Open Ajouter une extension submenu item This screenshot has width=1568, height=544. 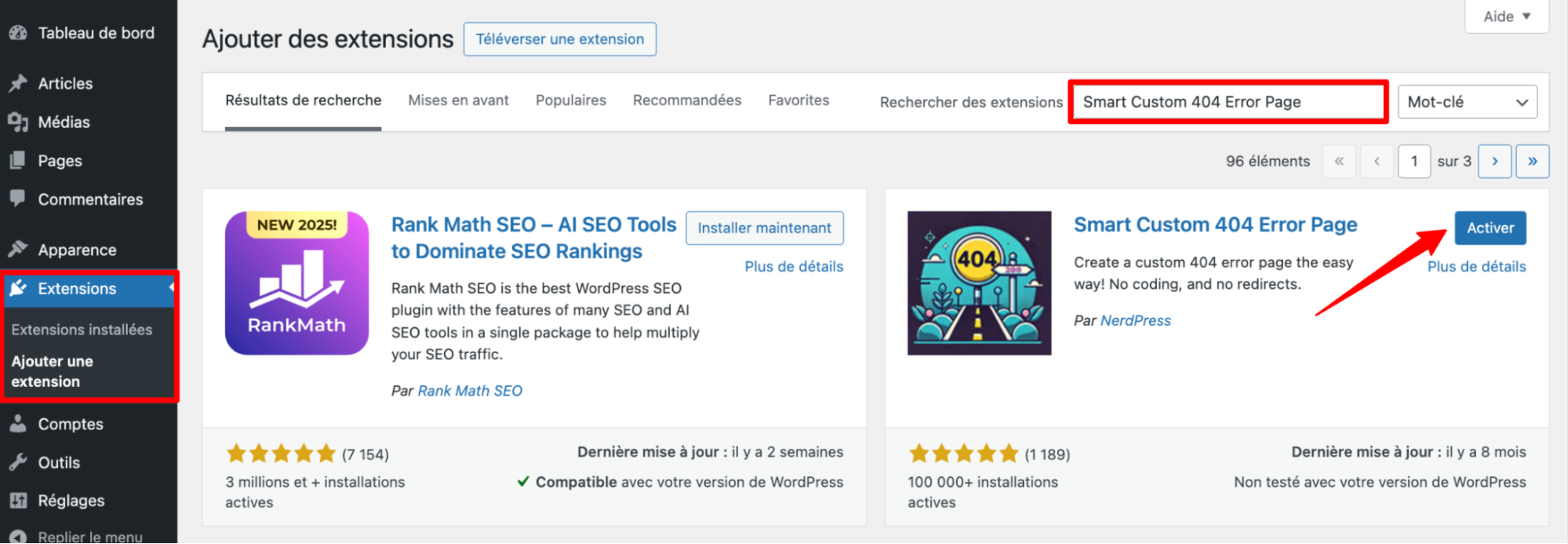coord(52,371)
